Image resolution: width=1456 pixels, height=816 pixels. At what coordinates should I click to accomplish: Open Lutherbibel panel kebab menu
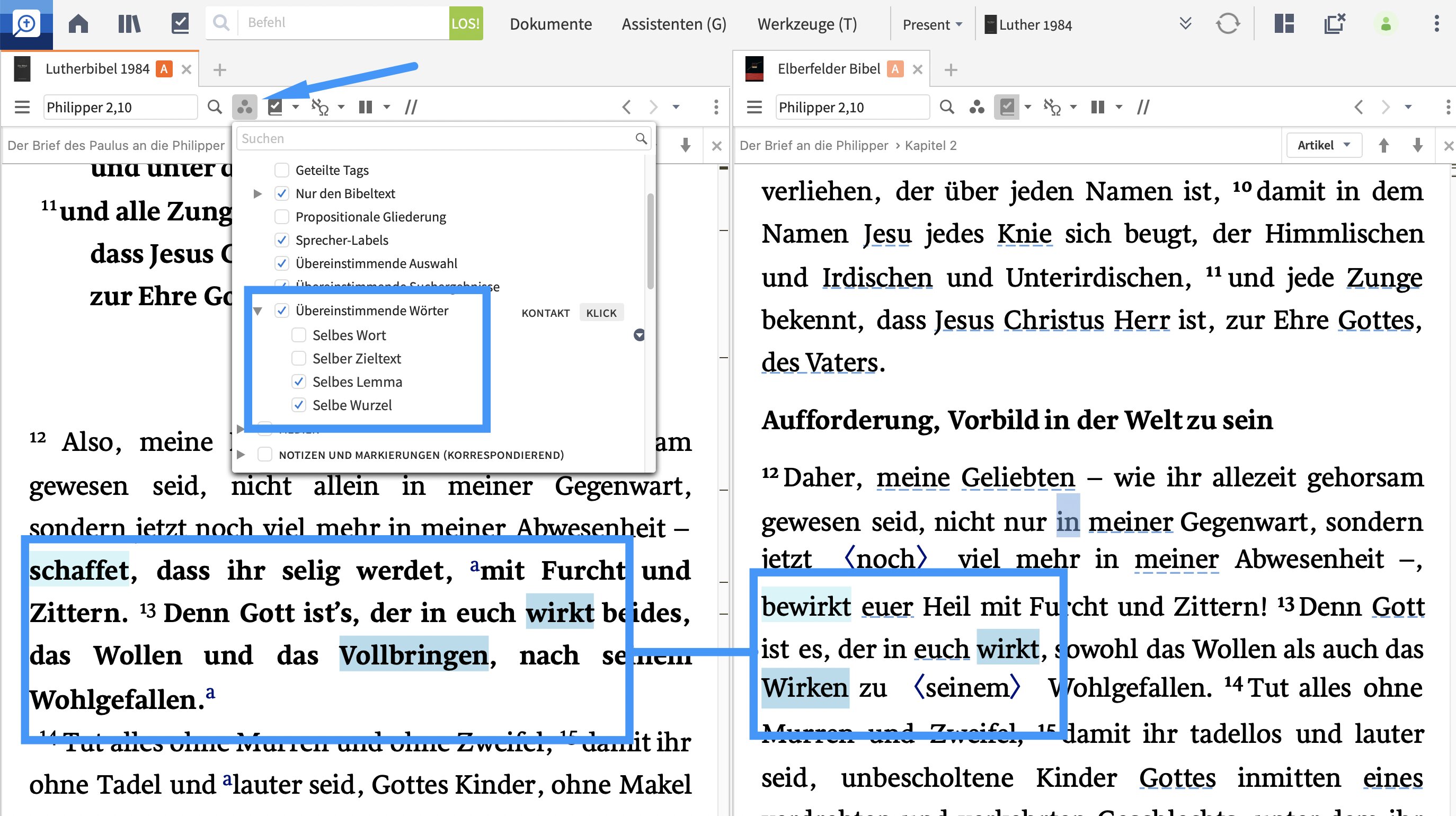pos(716,107)
